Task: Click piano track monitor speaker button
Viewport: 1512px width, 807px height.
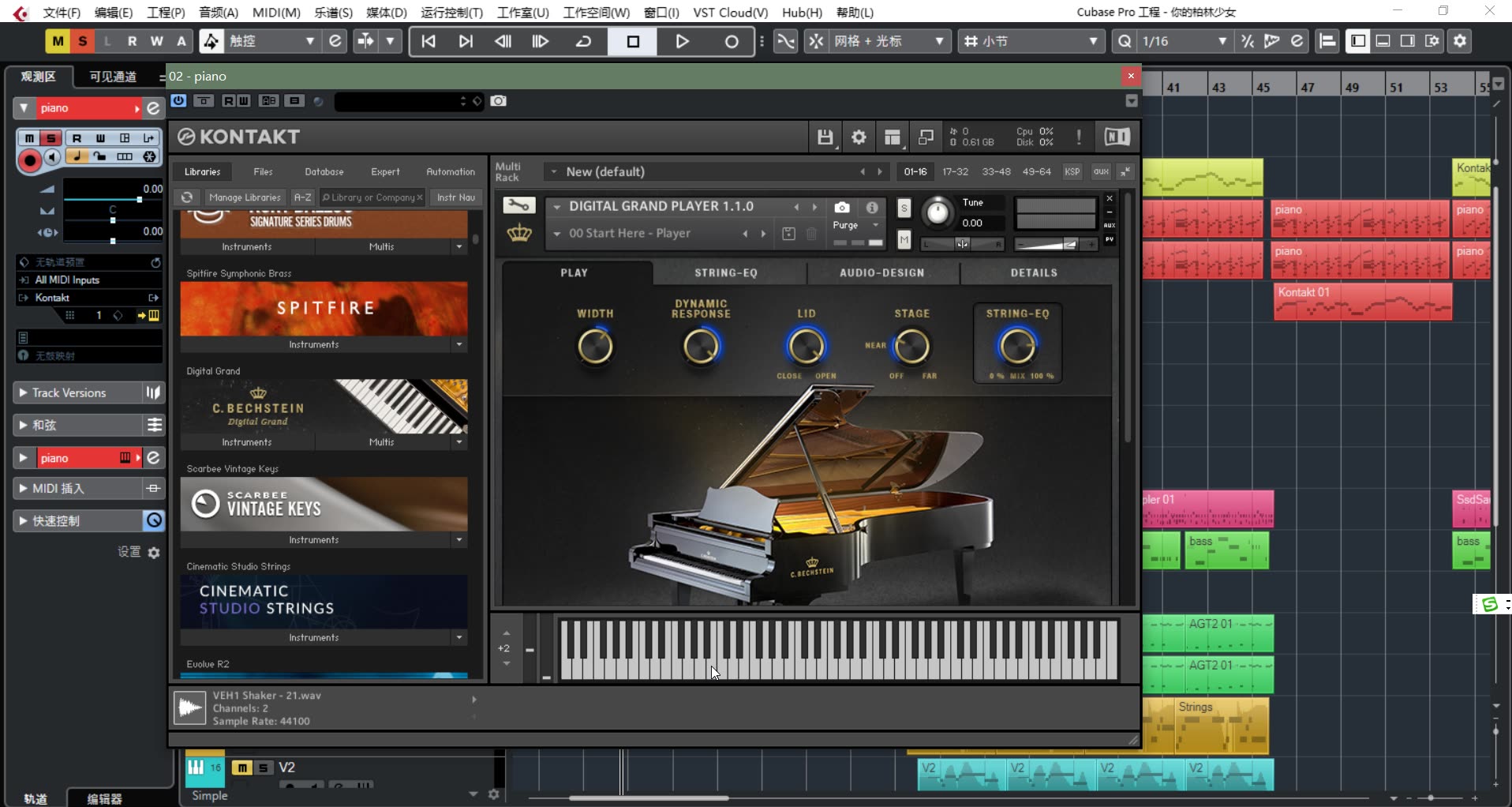Action: [53, 157]
